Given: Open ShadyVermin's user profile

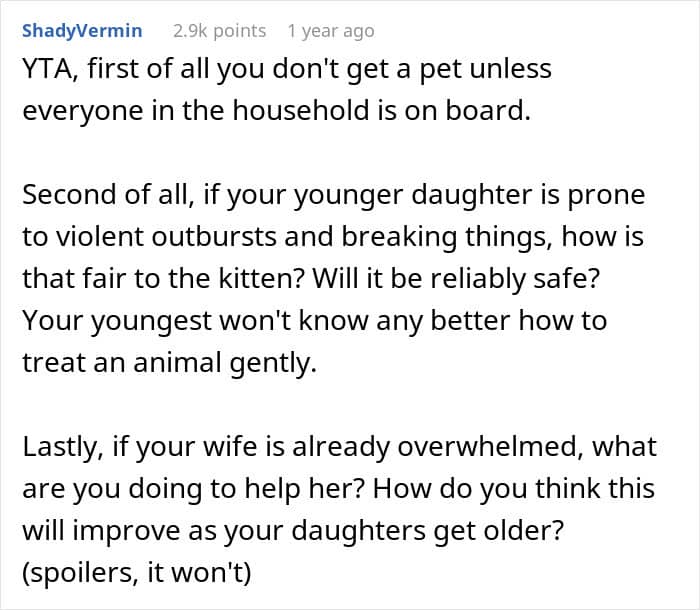Looking at the screenshot, I should pos(82,31).
